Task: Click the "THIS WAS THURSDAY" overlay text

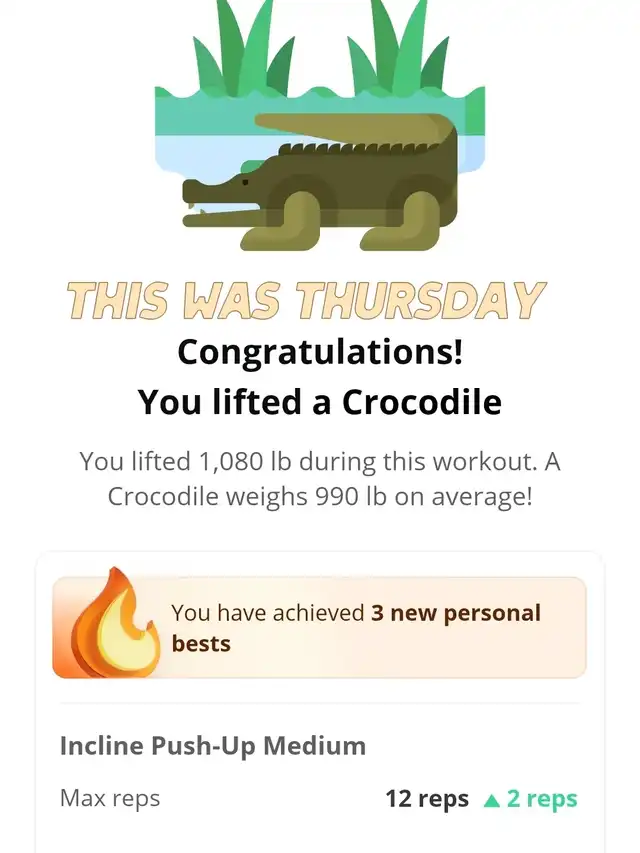Action: (306, 300)
